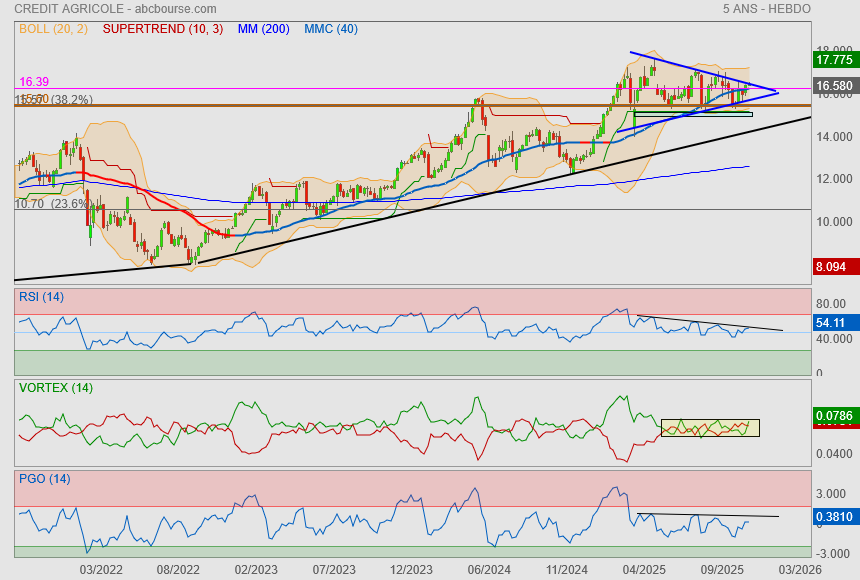Select the MMC (40) legend label

(x=330, y=29)
